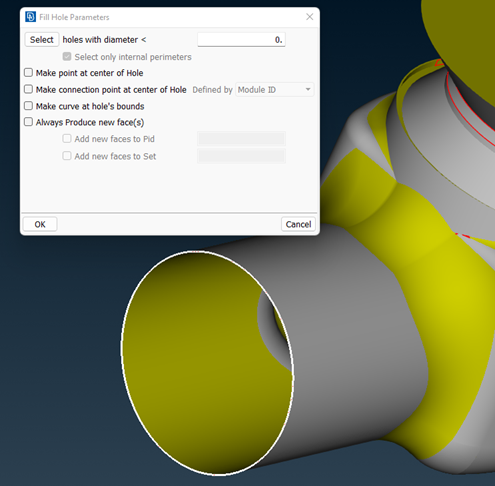Close the Fill Hole Parameters dialog
Viewport: 495px width, 486px height.
tap(309, 17)
